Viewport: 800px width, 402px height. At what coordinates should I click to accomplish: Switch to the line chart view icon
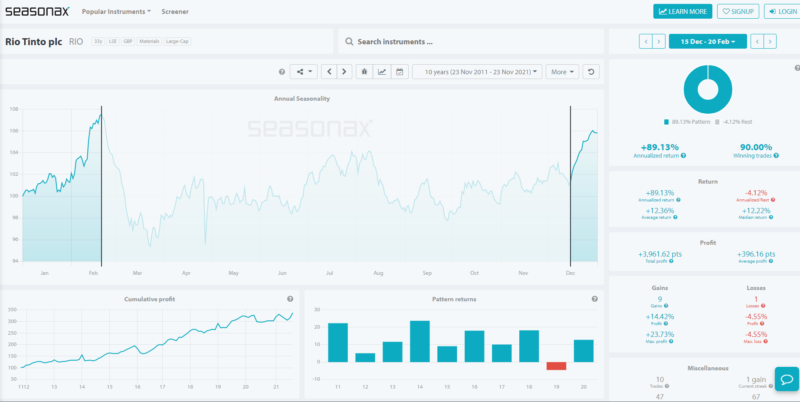click(382, 72)
